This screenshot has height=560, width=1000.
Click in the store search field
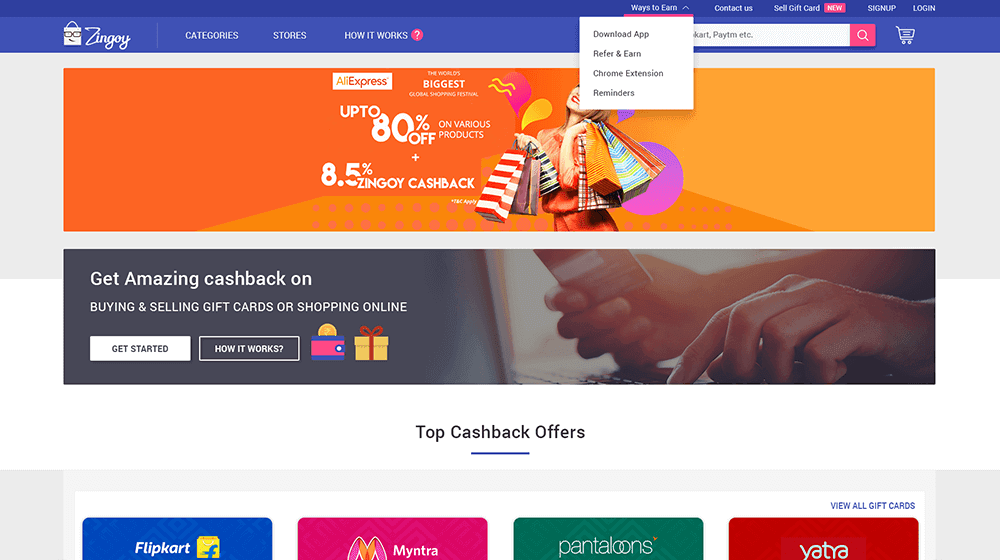771,35
